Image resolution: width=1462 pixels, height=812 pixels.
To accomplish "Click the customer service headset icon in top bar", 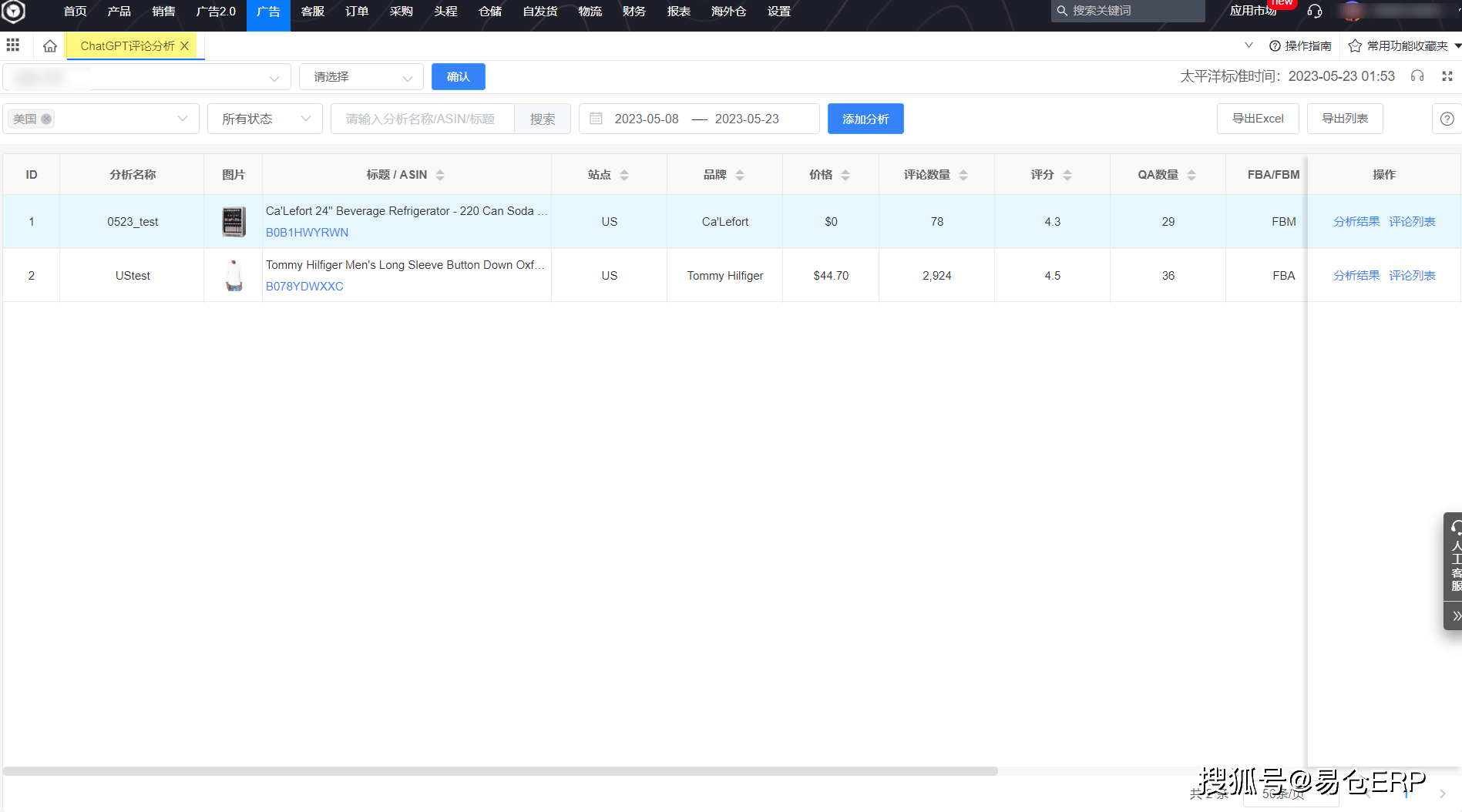I will tap(1315, 12).
